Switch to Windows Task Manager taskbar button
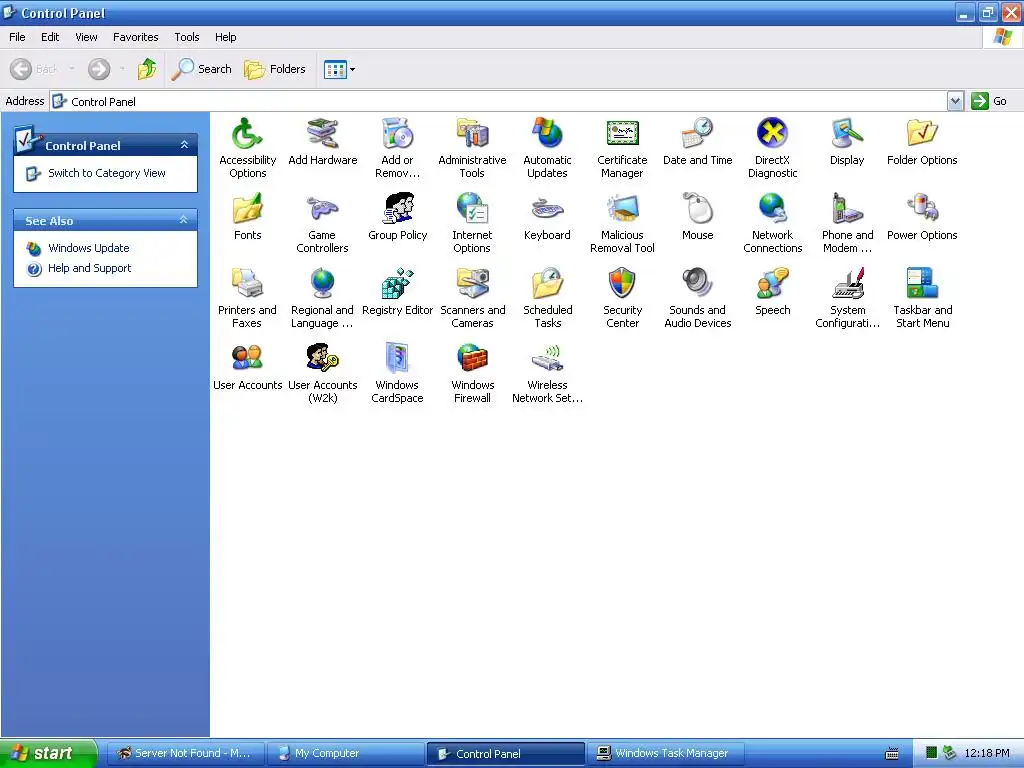The image size is (1024, 768). coord(666,753)
